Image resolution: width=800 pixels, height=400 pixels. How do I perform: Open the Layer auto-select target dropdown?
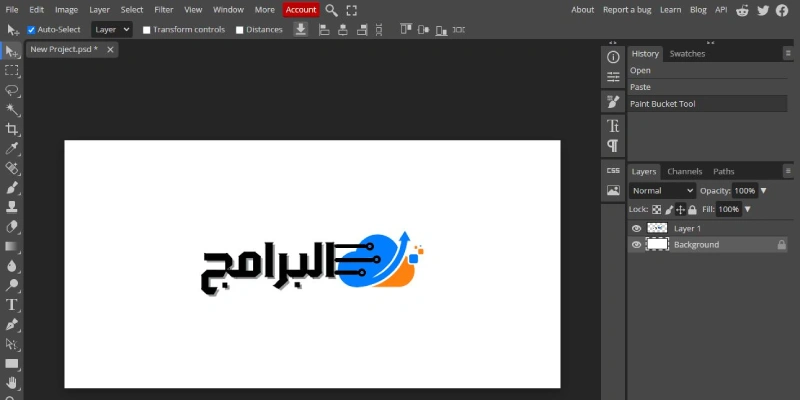click(111, 30)
